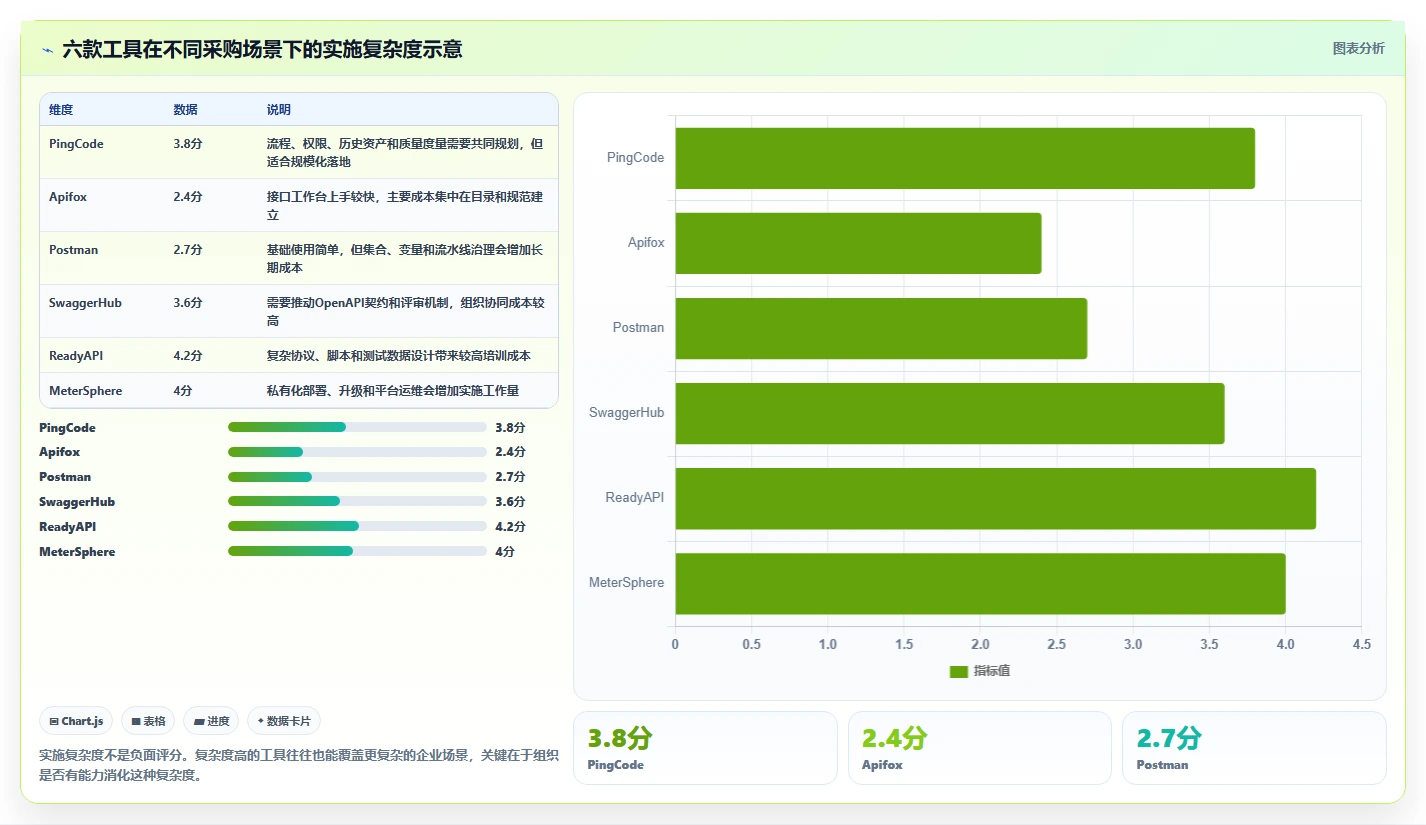The image size is (1426, 825).
Task: Click the Apifox progress bar
Action: 357,452
